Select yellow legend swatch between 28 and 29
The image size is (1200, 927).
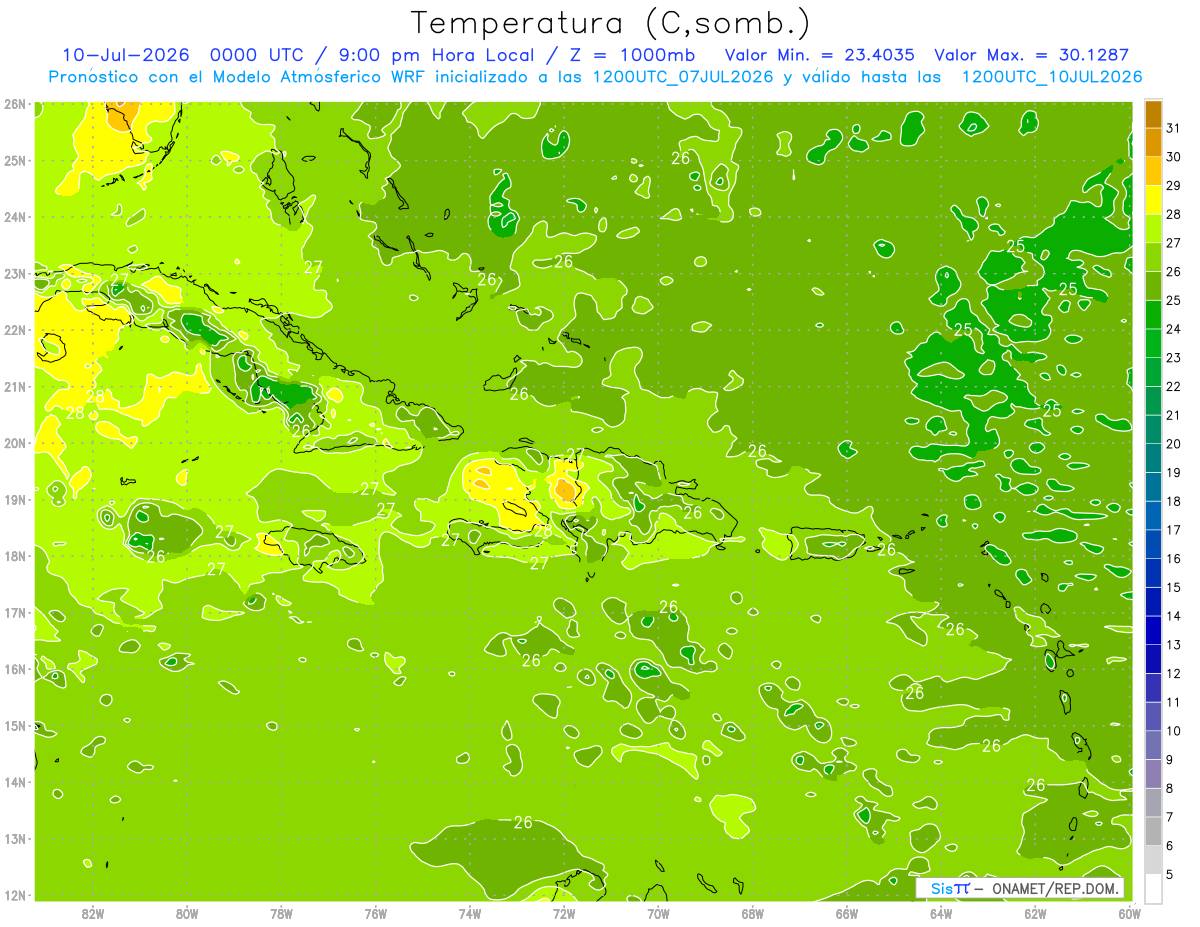(1154, 200)
